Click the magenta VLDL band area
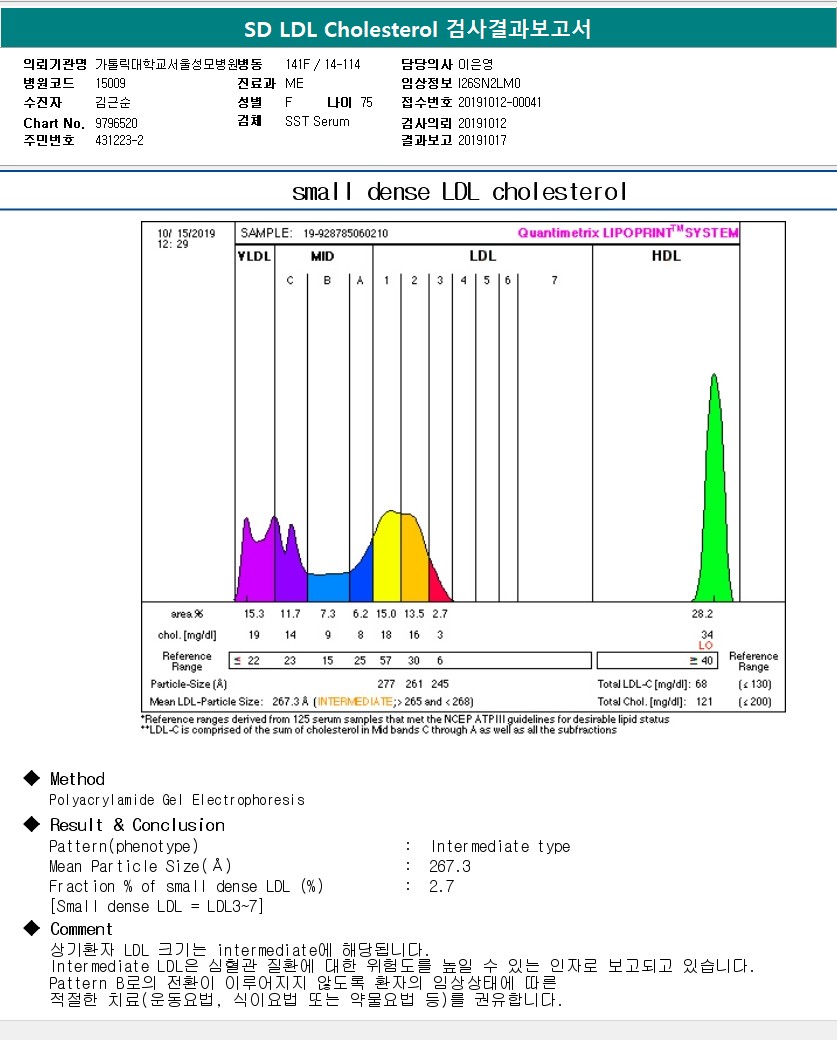Image resolution: width=837 pixels, height=1040 pixels. click(x=255, y=565)
